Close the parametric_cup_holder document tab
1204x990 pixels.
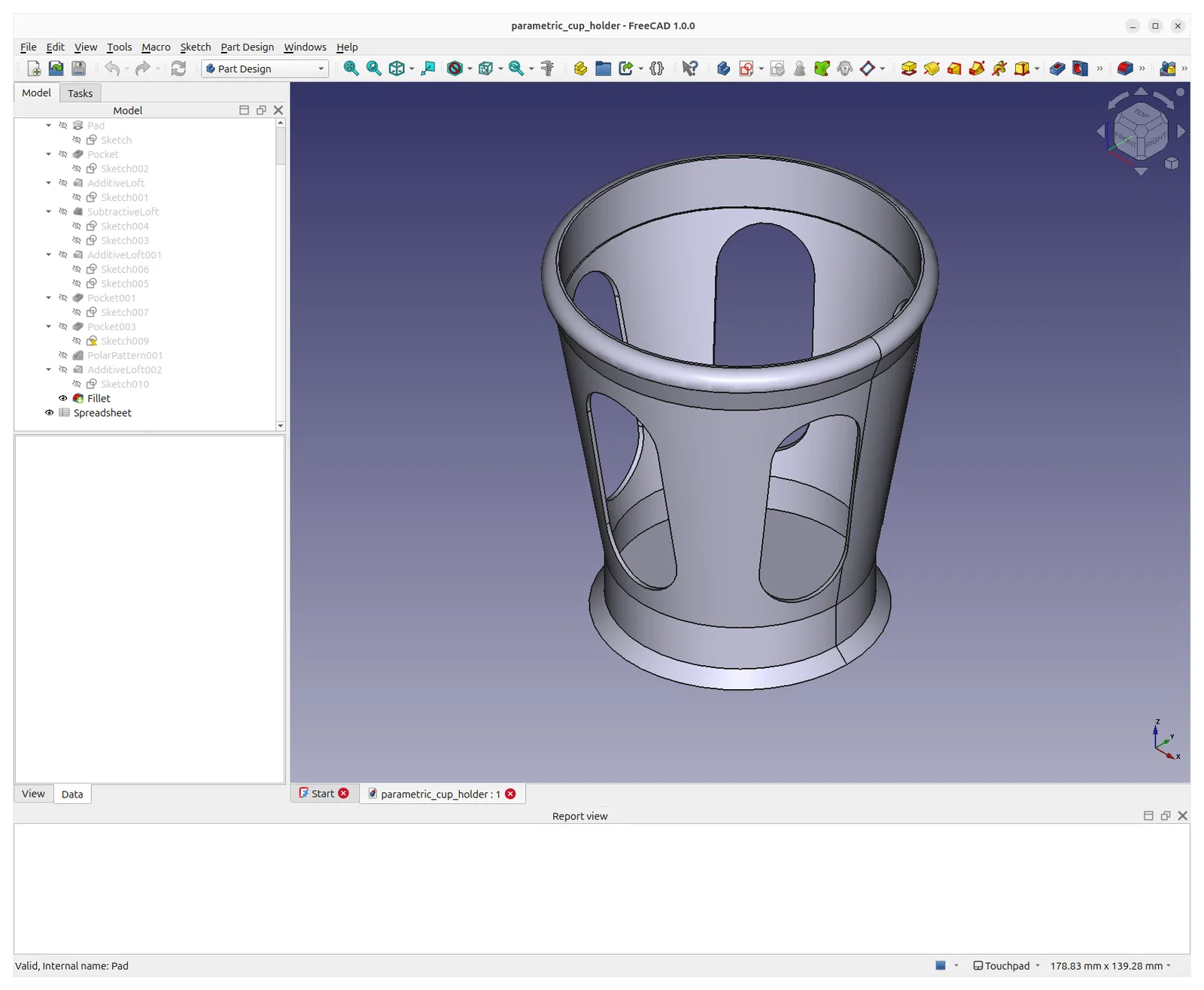pos(510,794)
